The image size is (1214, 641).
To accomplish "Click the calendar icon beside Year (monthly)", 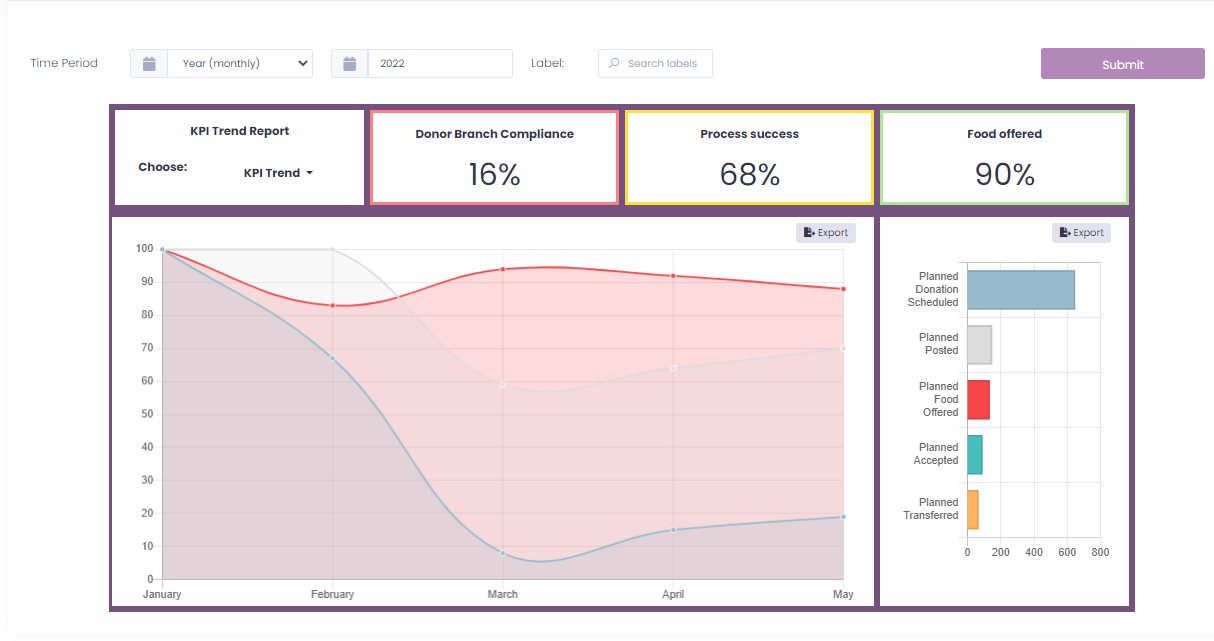I will click(149, 64).
